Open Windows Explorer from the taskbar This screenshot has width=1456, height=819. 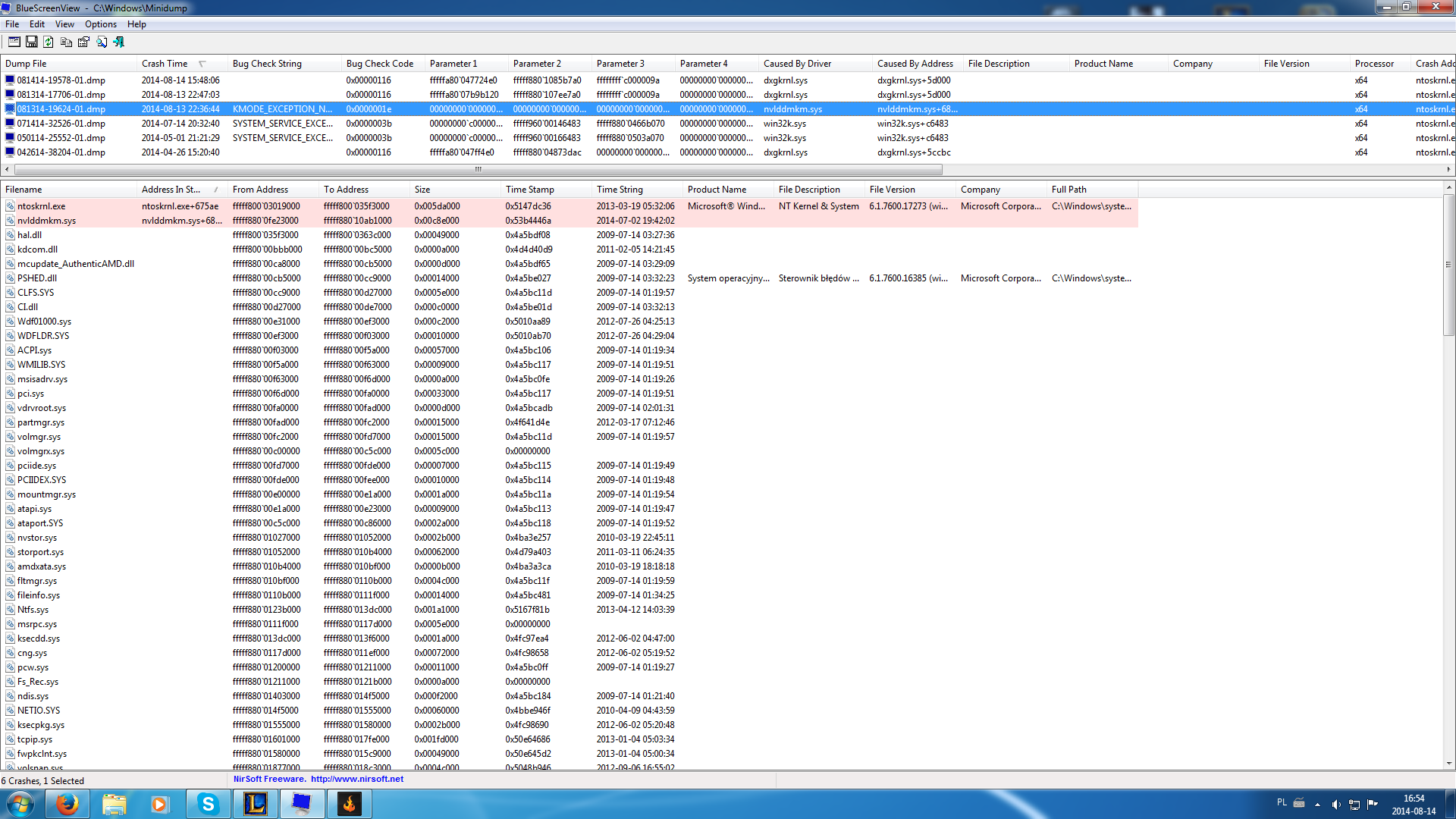pyautogui.click(x=114, y=804)
